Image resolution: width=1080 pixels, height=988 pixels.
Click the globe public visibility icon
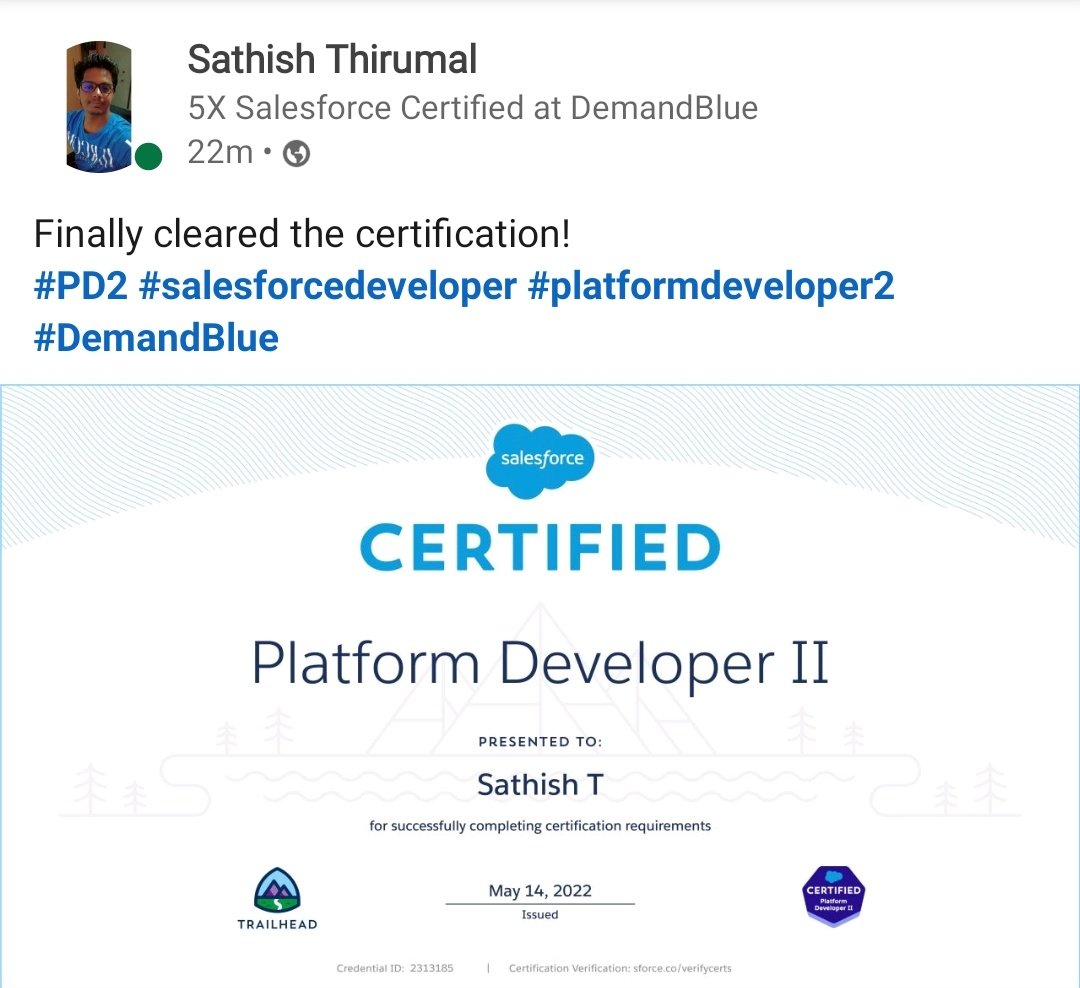(x=297, y=153)
